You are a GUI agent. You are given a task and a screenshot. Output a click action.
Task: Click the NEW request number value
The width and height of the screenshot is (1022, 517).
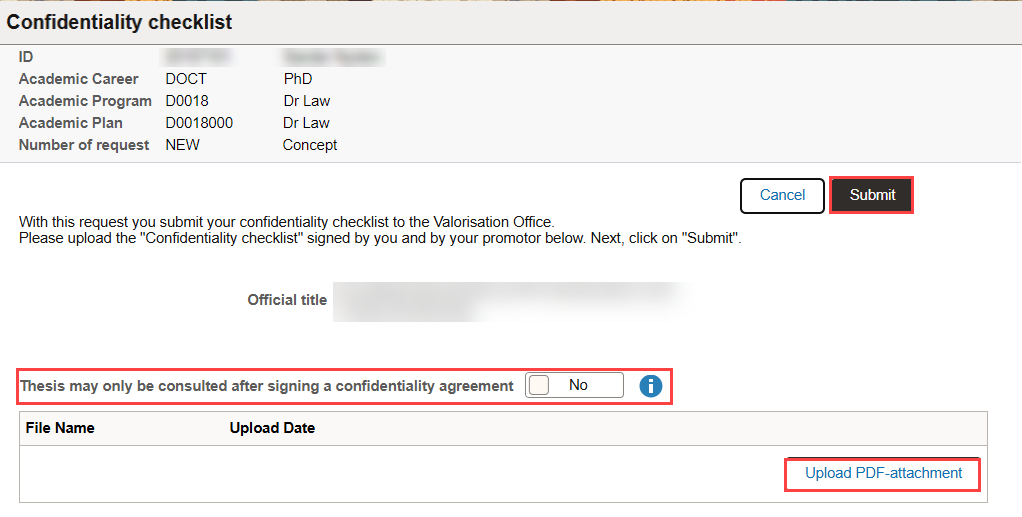click(182, 145)
